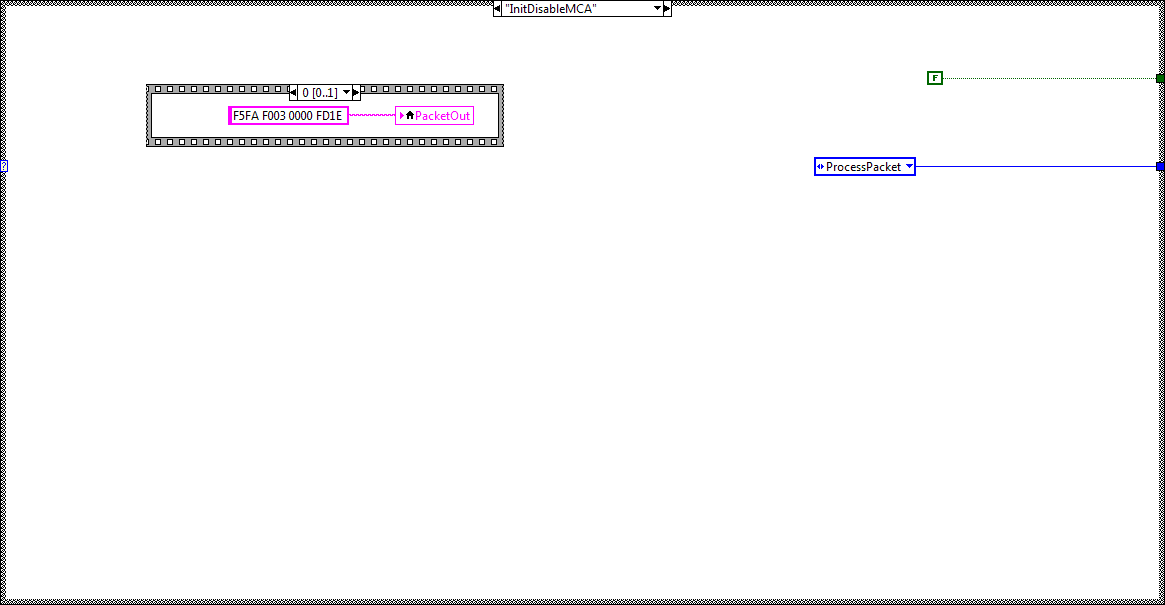The width and height of the screenshot is (1165, 605).
Task: Open the InitDisableMCA case selector dropdown
Action: (658, 8)
